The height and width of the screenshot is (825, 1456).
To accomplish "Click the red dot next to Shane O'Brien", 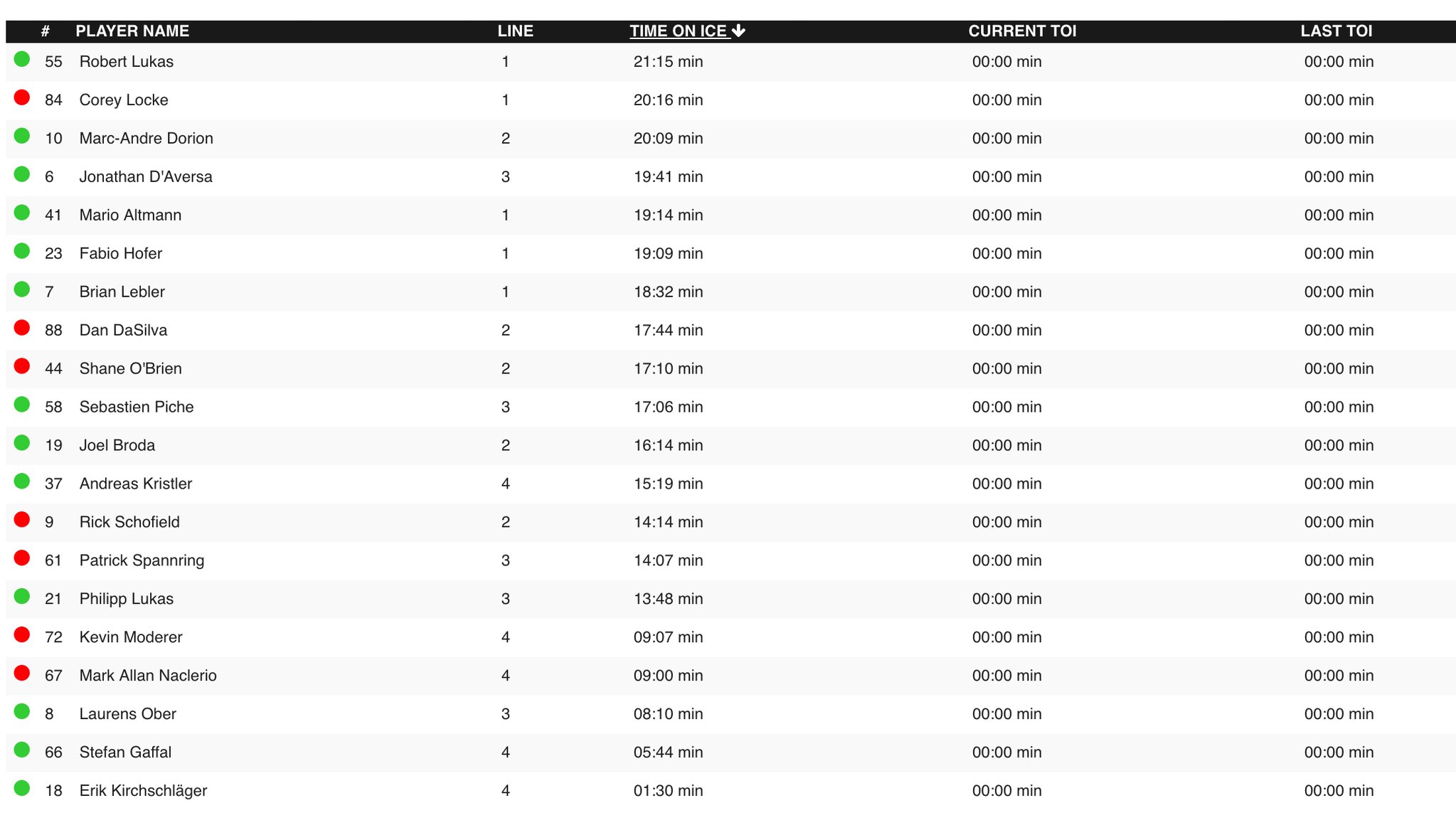I will 22,366.
